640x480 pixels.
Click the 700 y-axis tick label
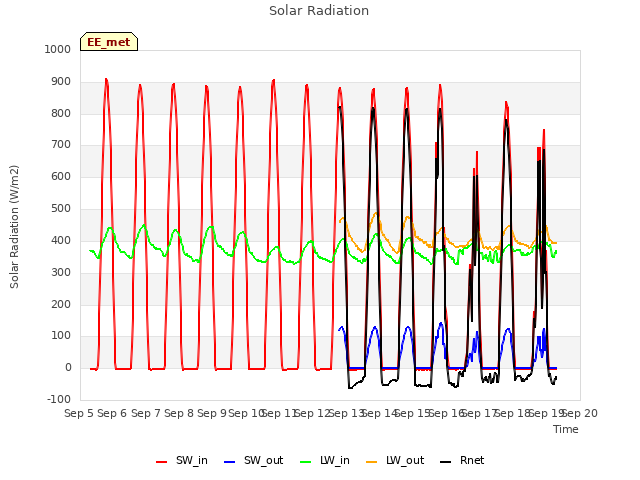(x=61, y=145)
